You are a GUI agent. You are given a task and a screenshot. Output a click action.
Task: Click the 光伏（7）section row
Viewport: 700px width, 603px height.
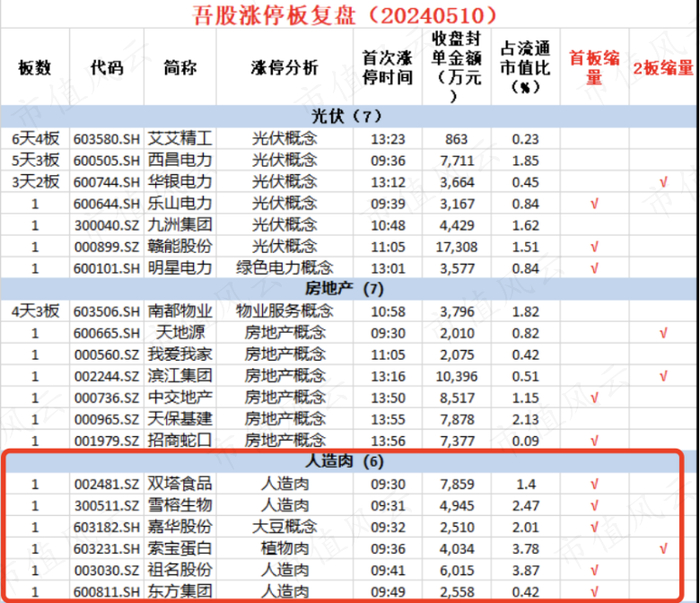pos(348,116)
